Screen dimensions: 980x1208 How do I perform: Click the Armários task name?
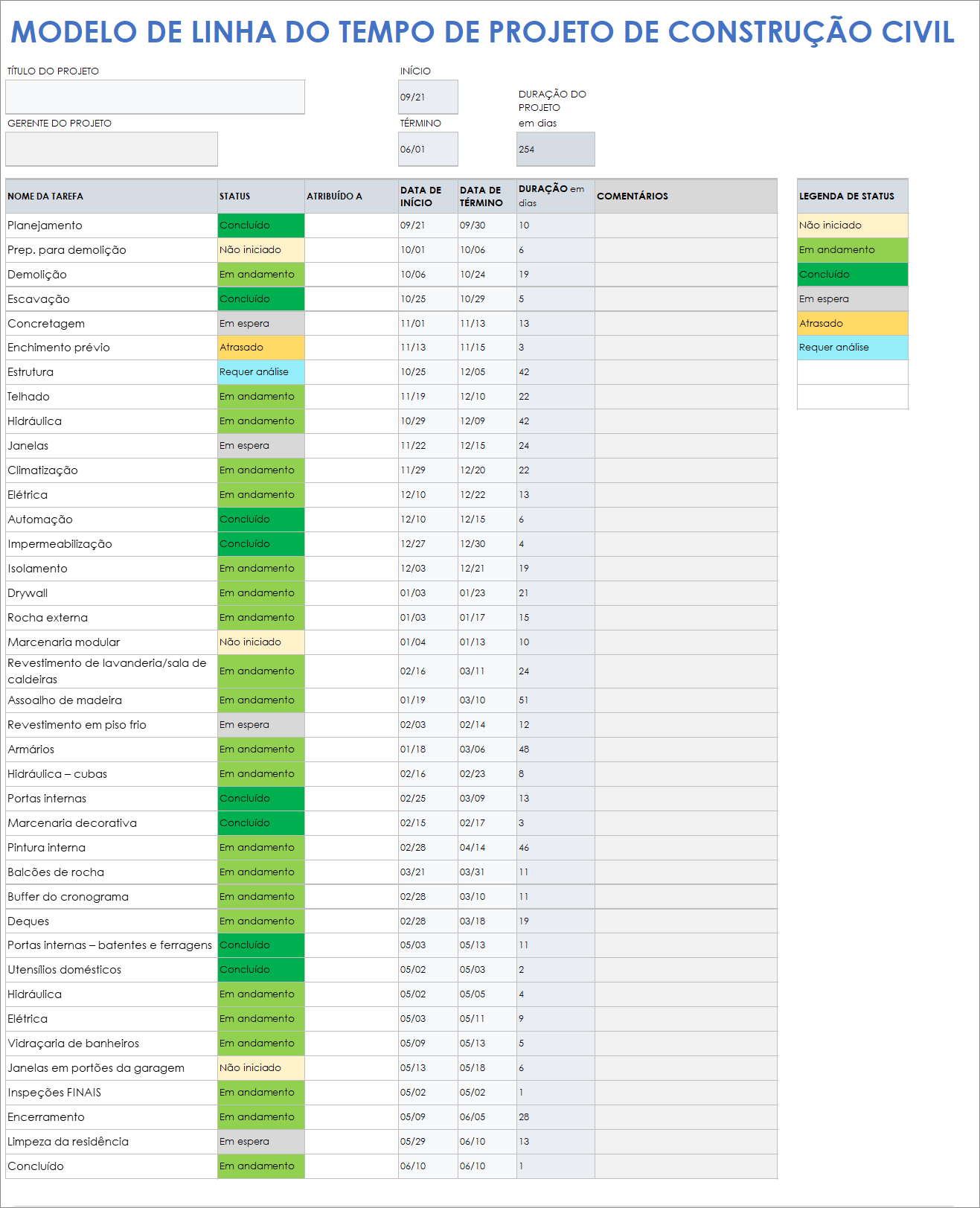[x=112, y=750]
